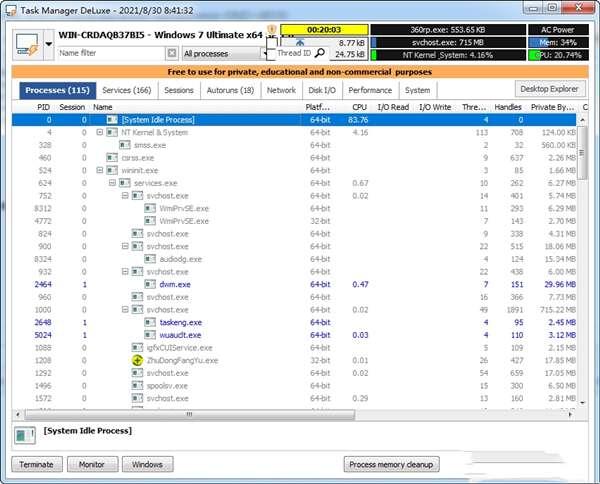
Task: Click the Mem: 34% usage bar
Action: tap(558, 42)
